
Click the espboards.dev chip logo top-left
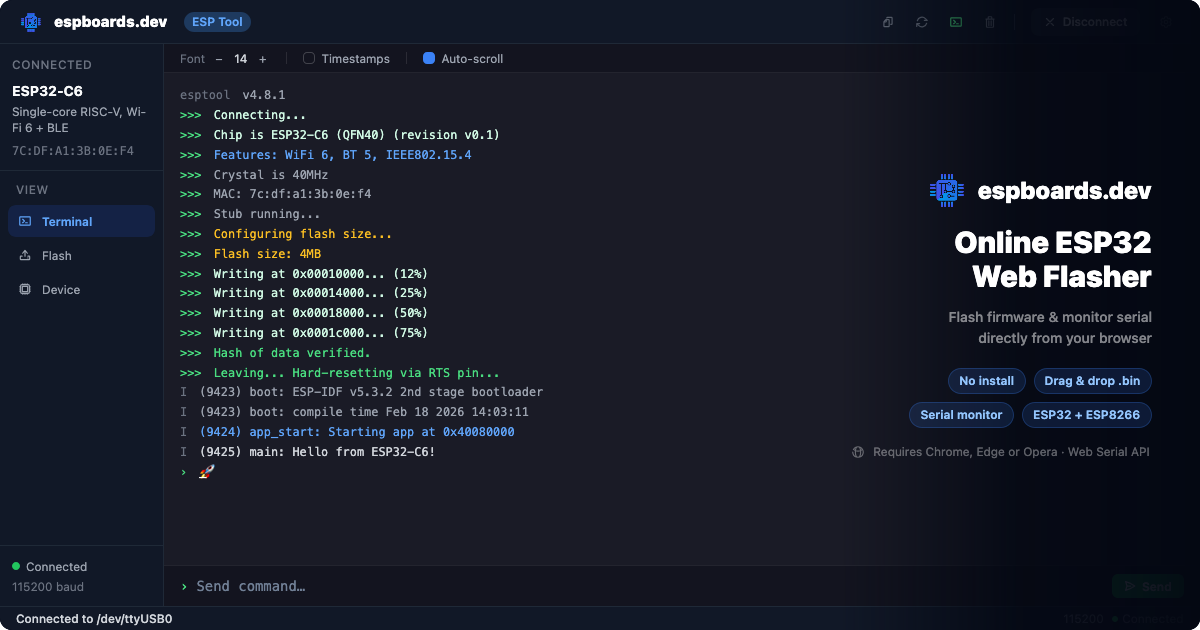click(x=32, y=22)
